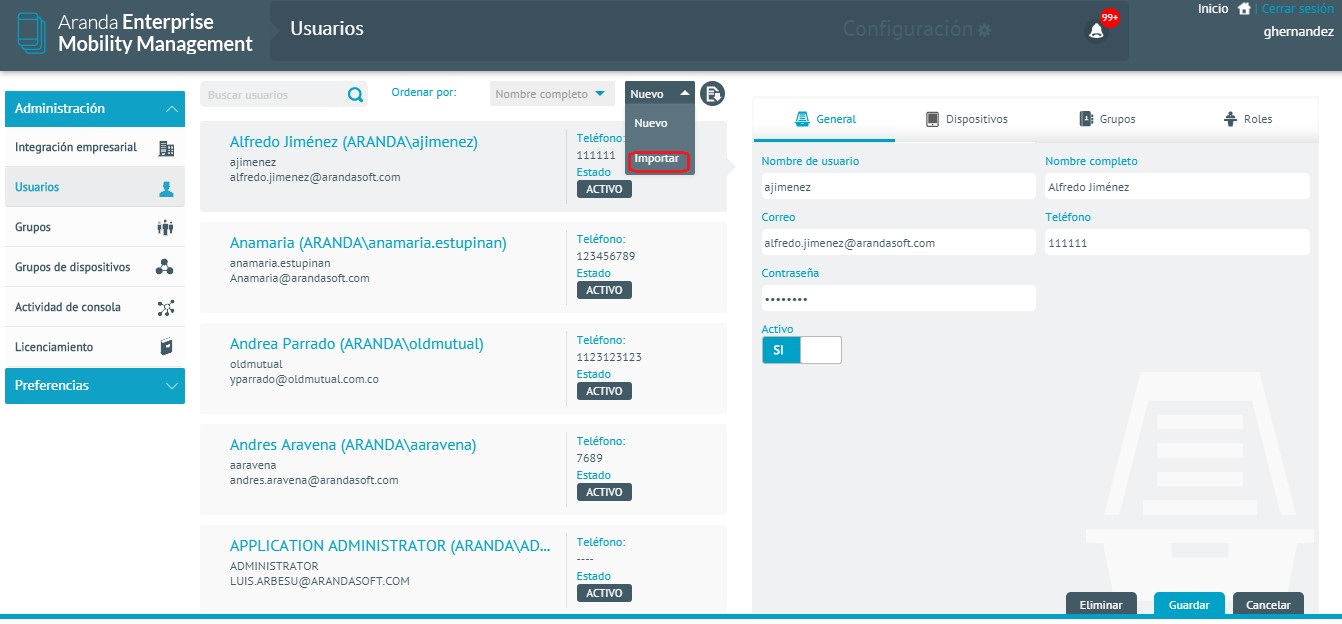Click the Integración empresarial building icon

[x=167, y=148]
